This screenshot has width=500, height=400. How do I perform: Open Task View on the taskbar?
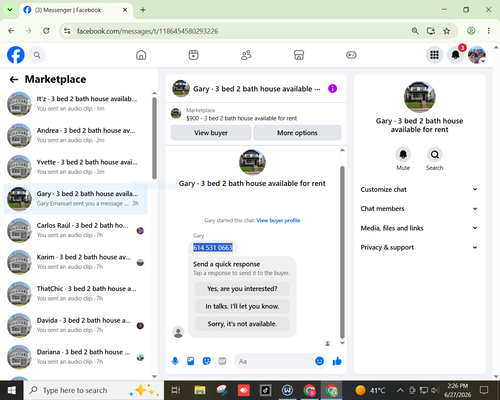pos(175,390)
